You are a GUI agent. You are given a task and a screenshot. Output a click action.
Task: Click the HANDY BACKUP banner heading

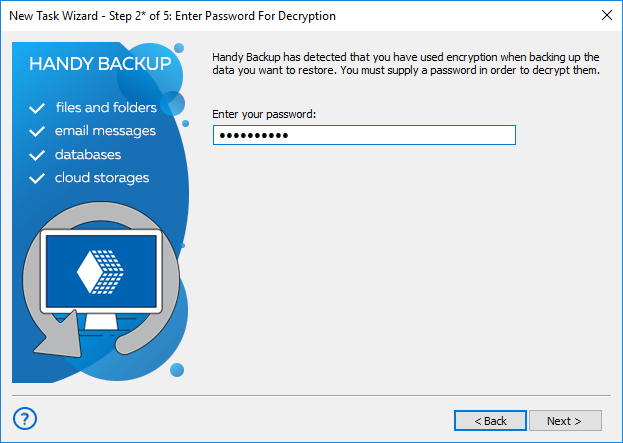[99, 65]
